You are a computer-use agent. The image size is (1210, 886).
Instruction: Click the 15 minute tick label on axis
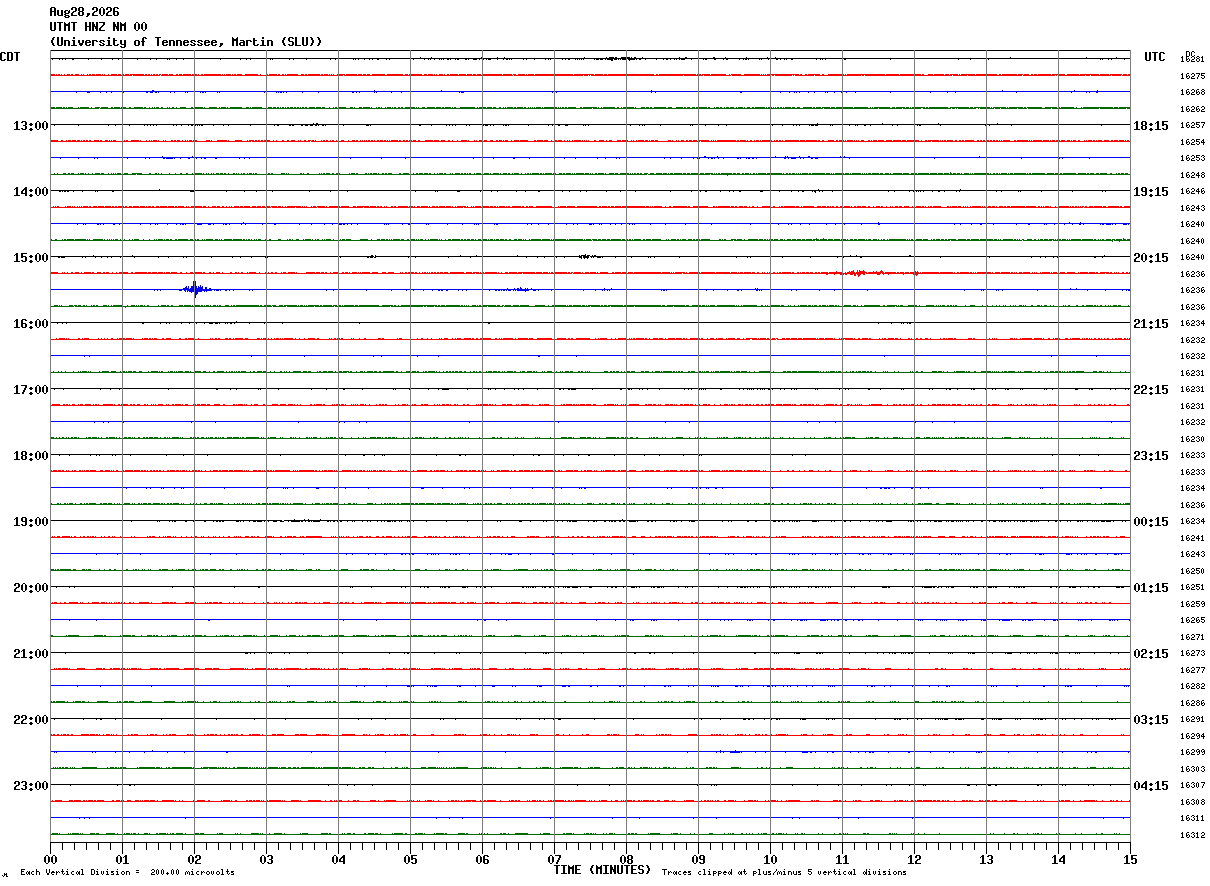[1130, 859]
